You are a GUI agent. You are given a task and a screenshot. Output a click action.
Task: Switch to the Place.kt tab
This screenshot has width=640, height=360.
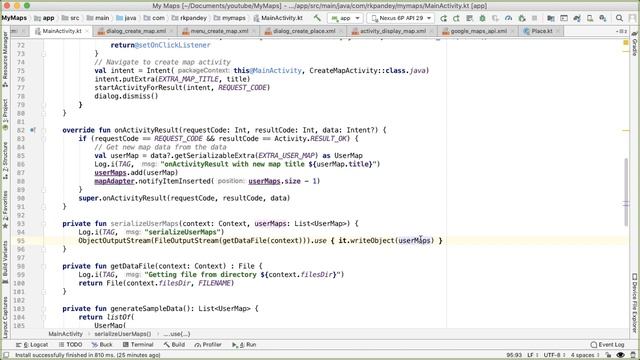[542, 31]
